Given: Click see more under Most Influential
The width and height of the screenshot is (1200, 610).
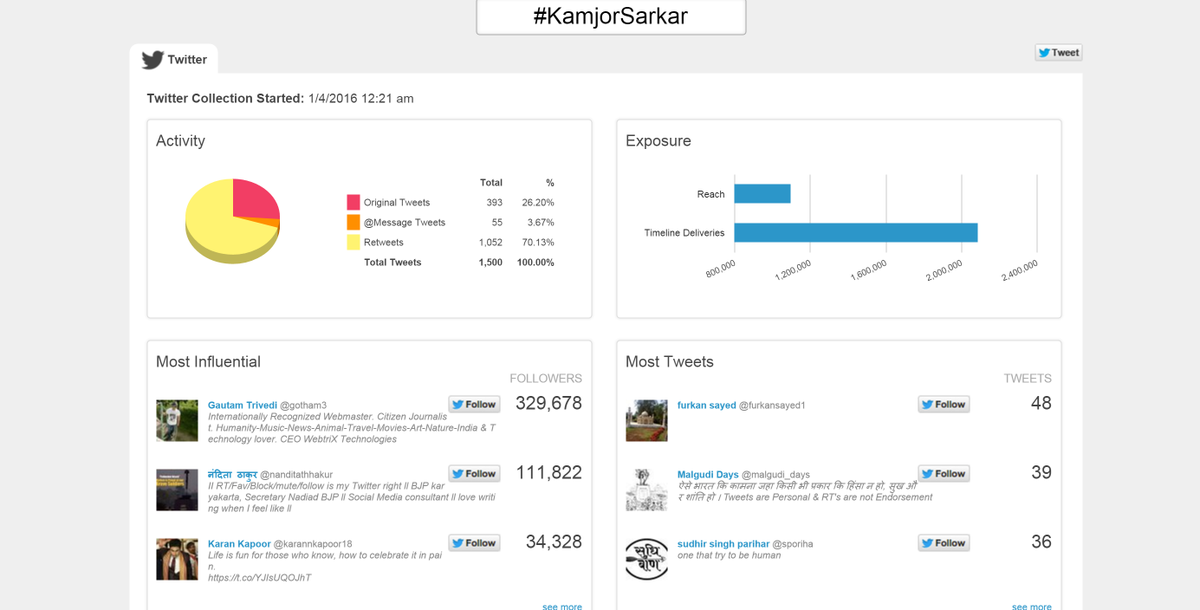Looking at the screenshot, I should 562,606.
